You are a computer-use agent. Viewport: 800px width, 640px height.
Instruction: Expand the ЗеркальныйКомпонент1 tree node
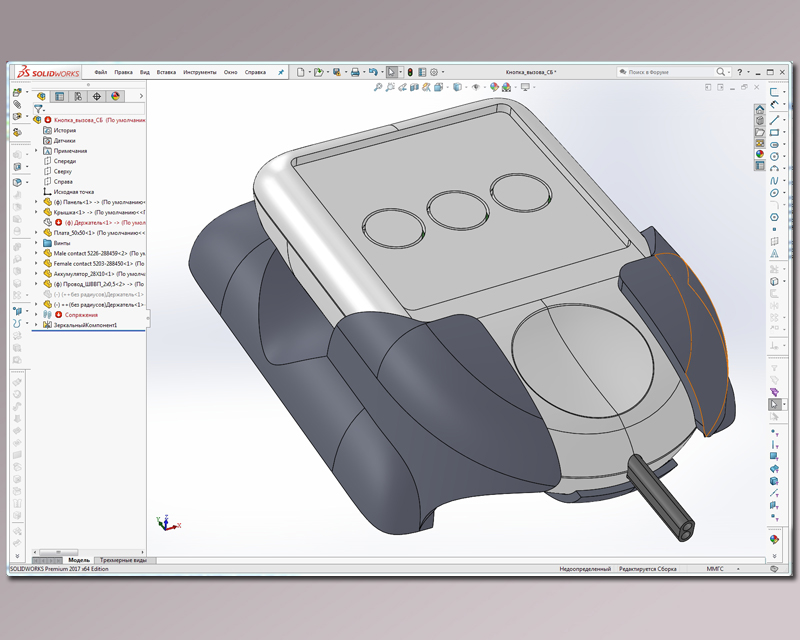point(36,325)
